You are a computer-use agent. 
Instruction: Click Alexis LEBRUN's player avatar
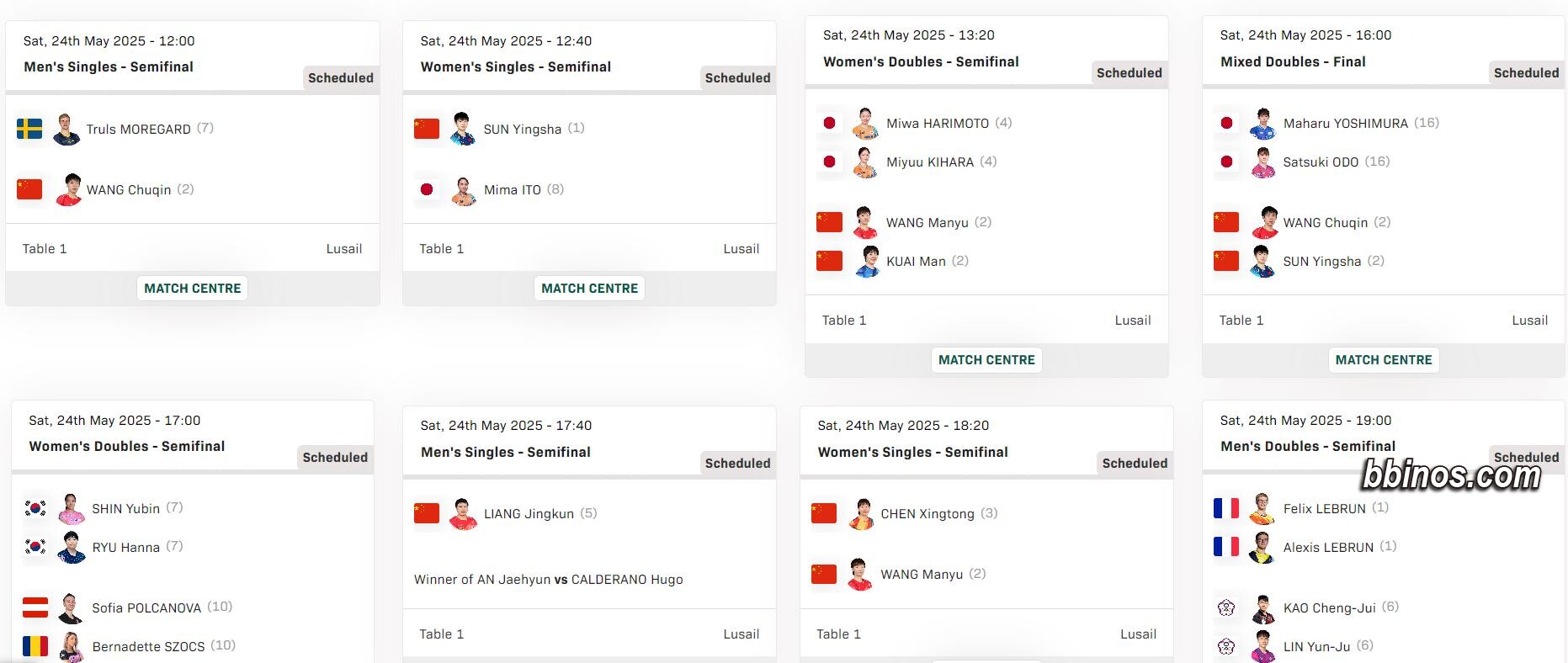pos(1262,547)
